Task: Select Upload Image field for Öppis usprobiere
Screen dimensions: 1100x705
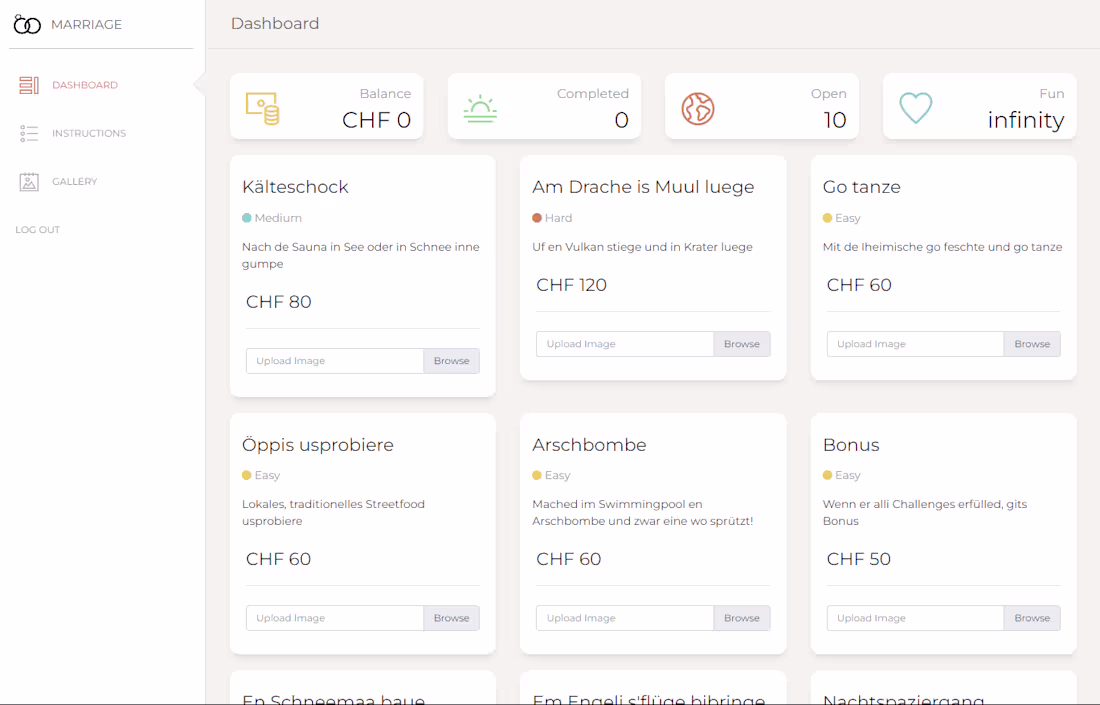Action: tap(335, 618)
